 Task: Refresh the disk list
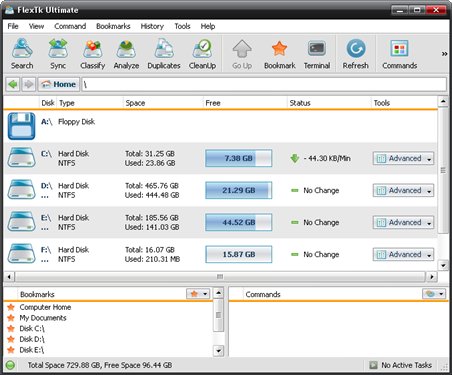(x=355, y=54)
